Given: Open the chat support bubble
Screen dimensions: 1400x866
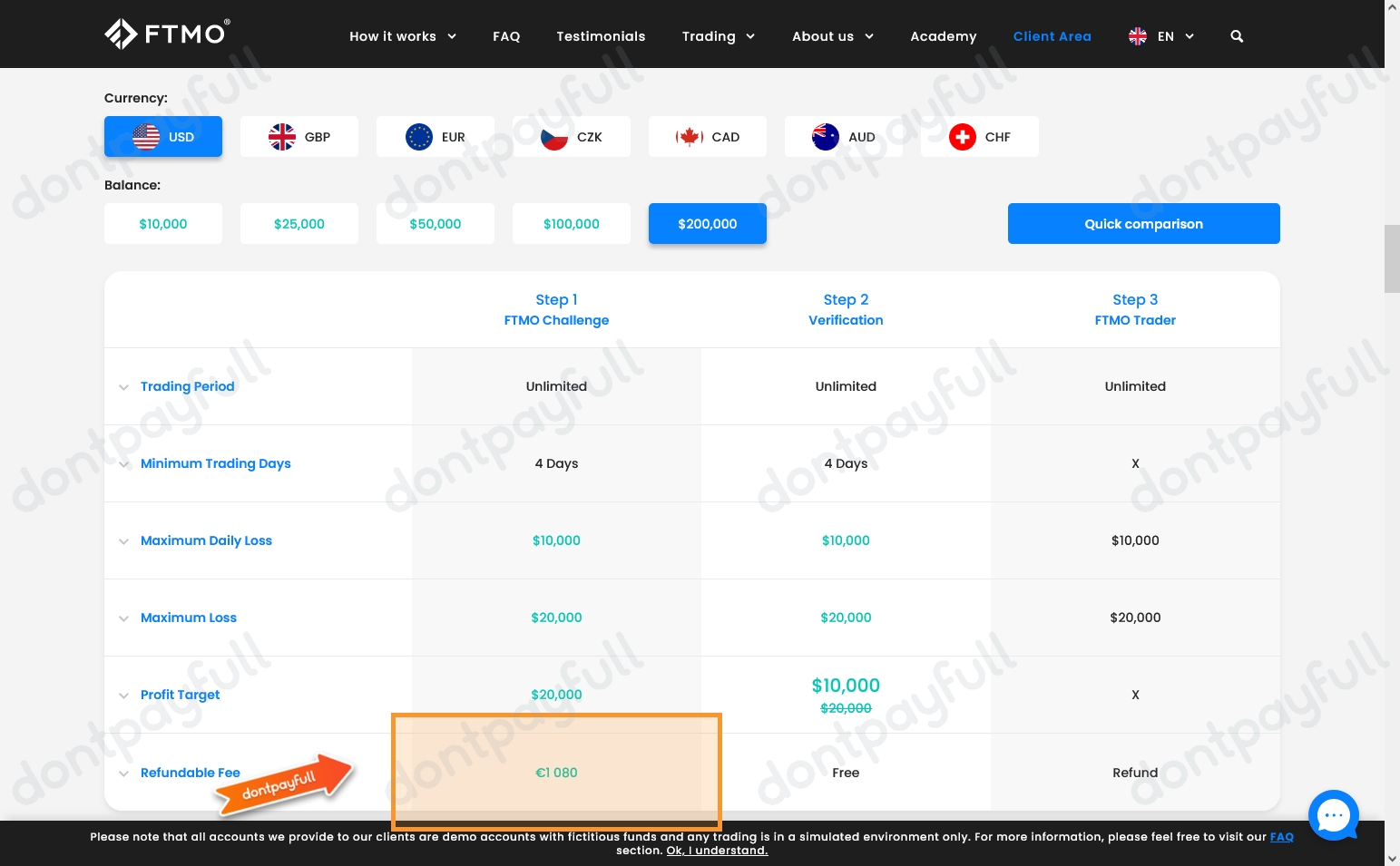Looking at the screenshot, I should tap(1333, 814).
